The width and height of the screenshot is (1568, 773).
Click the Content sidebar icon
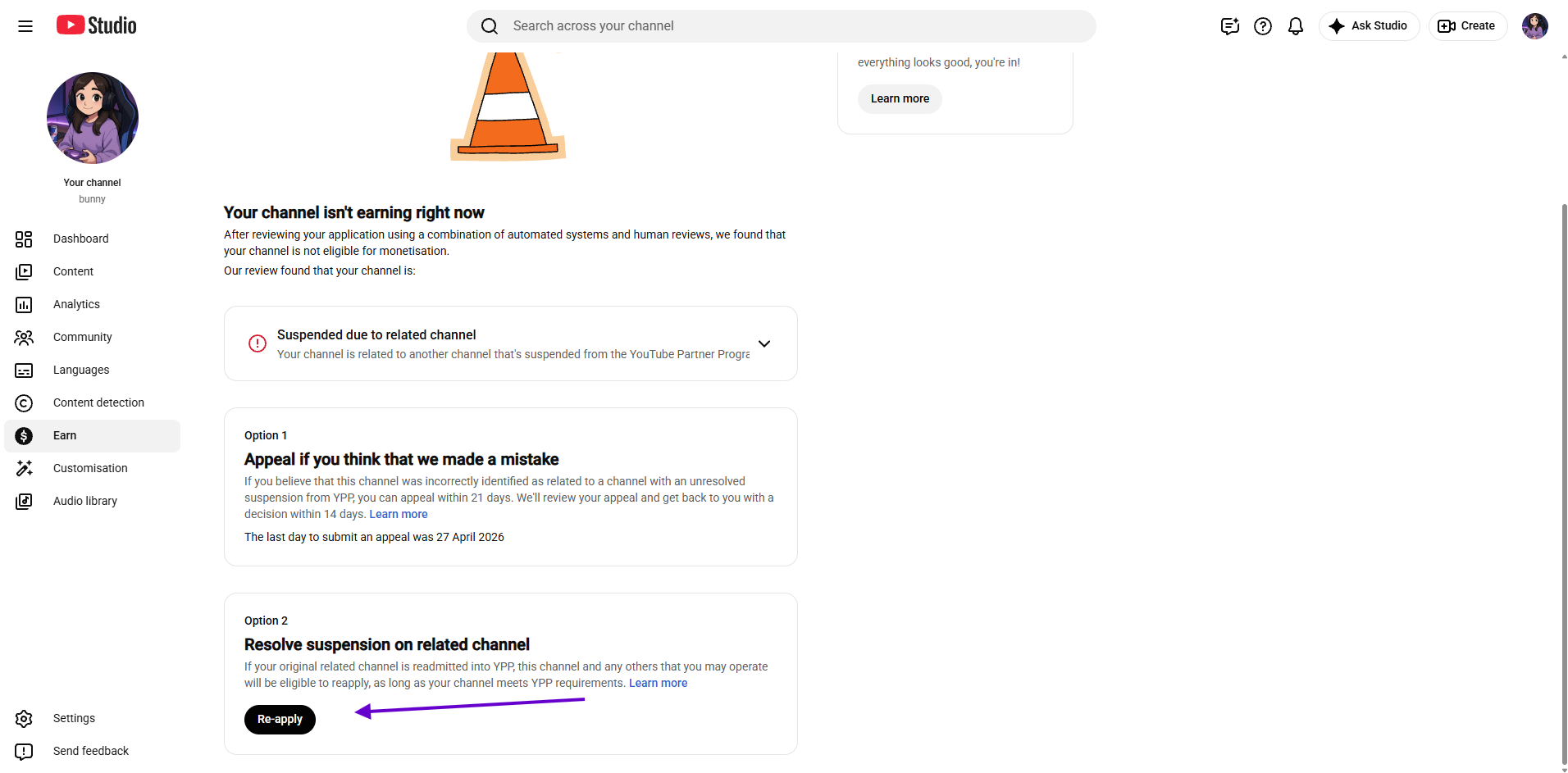point(24,271)
